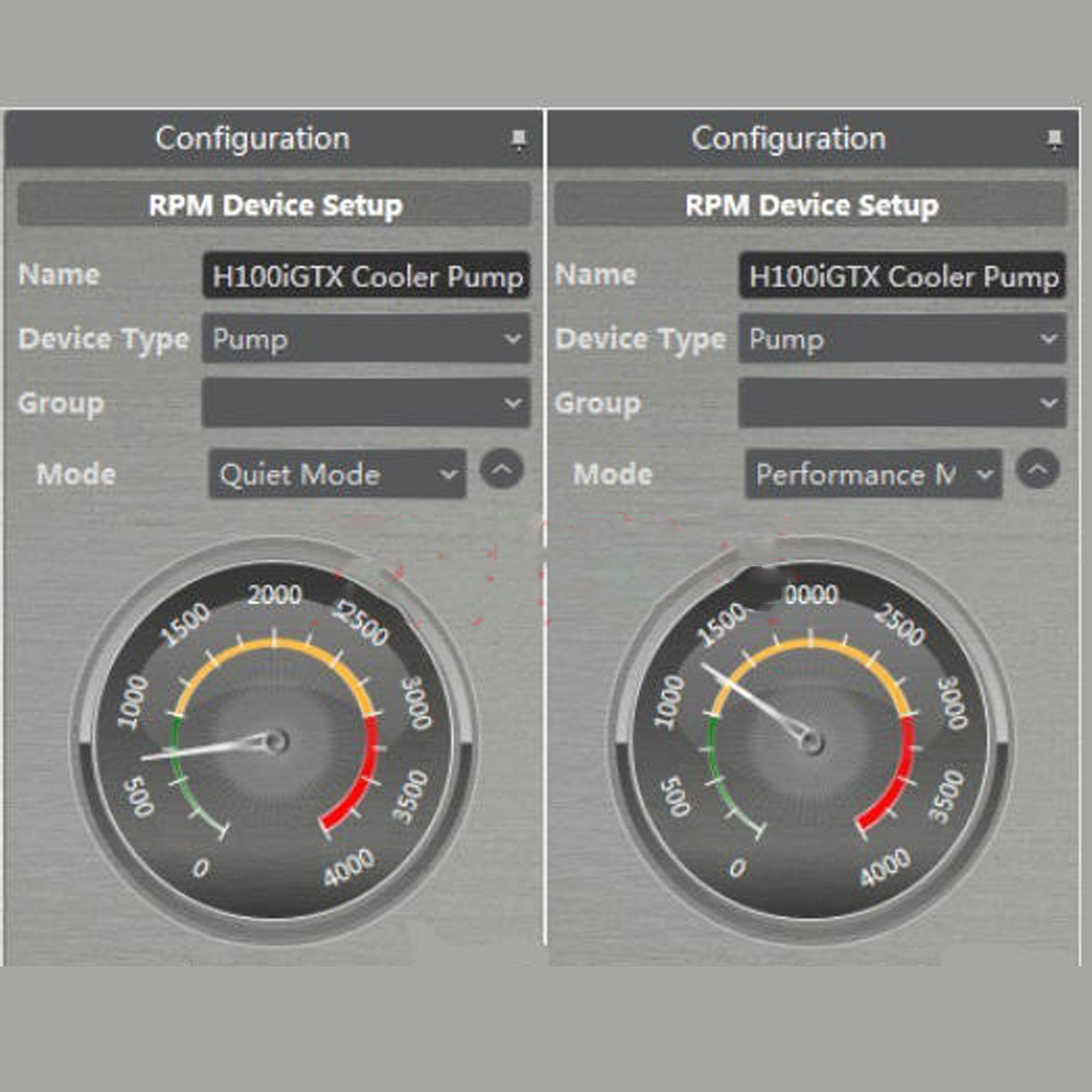
Task: Click the Performance Mode RPM gauge needle hub
Action: (811, 741)
